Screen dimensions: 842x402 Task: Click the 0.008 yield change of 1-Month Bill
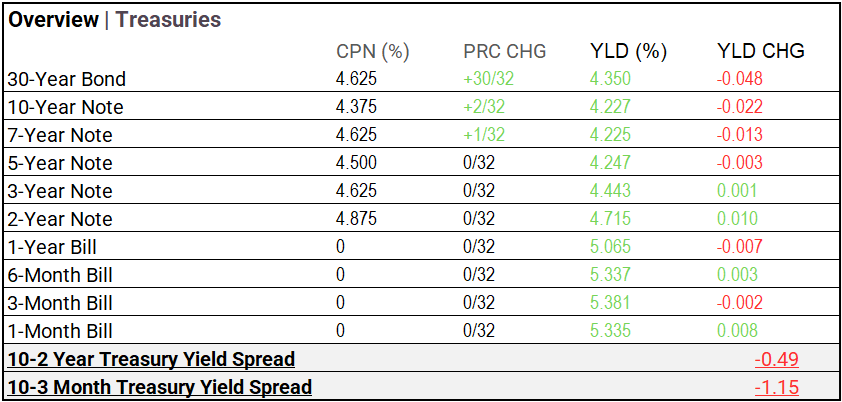[x=737, y=331]
